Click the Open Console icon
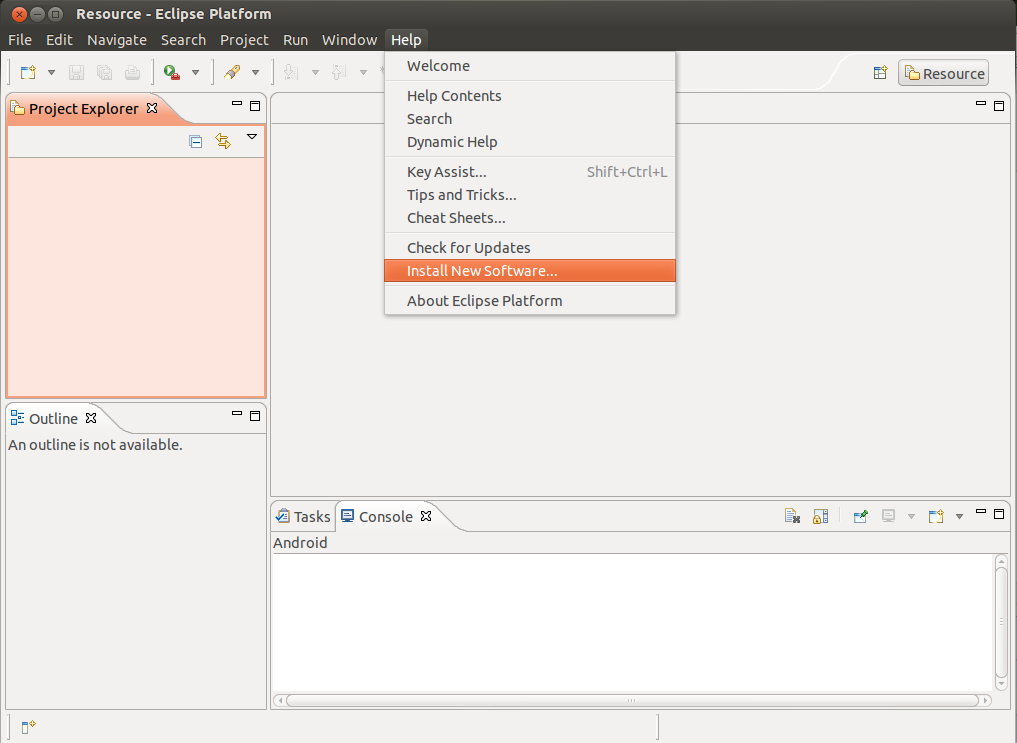Screen dimensions: 1017x743 click(x=936, y=516)
